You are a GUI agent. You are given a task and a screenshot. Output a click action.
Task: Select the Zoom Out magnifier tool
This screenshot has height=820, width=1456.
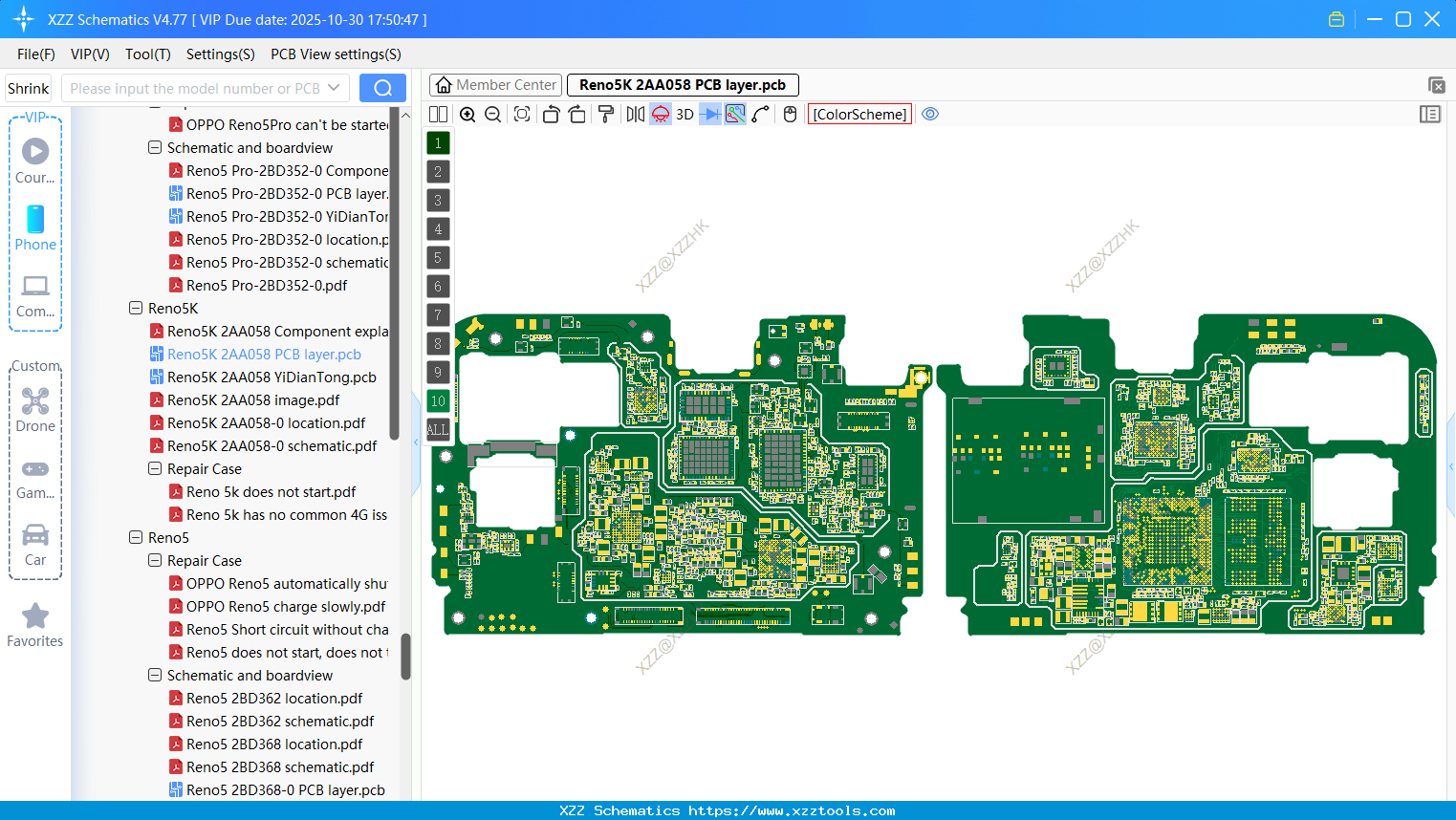pos(491,114)
